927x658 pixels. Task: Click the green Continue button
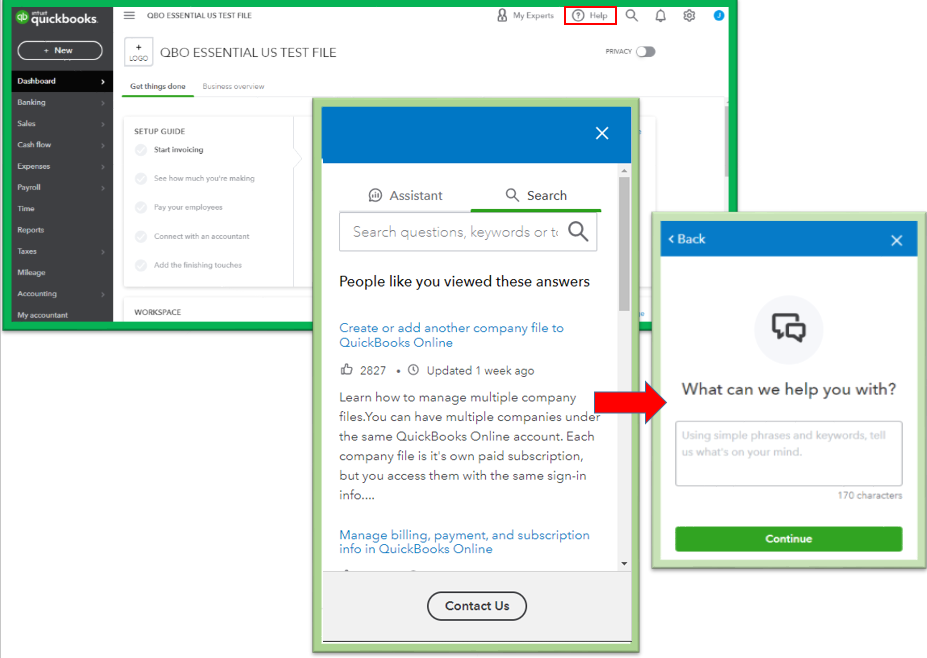(x=789, y=539)
